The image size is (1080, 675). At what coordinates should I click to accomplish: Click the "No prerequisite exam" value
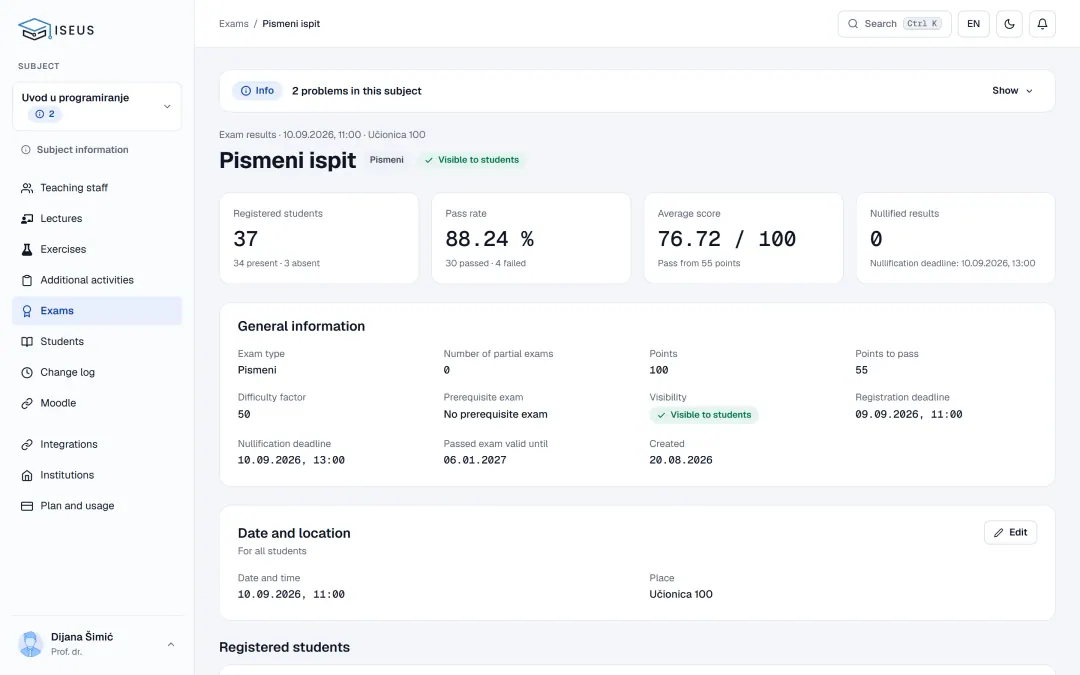click(495, 415)
